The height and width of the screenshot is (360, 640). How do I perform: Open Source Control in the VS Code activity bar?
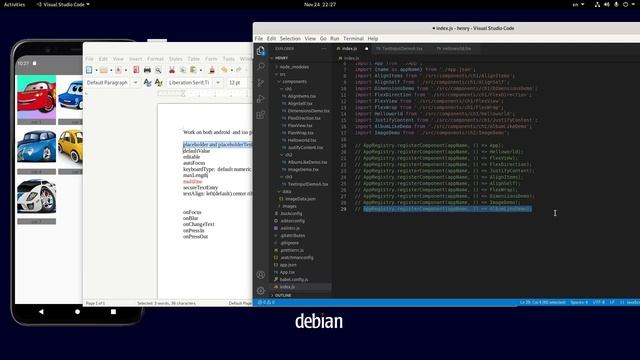(x=261, y=82)
